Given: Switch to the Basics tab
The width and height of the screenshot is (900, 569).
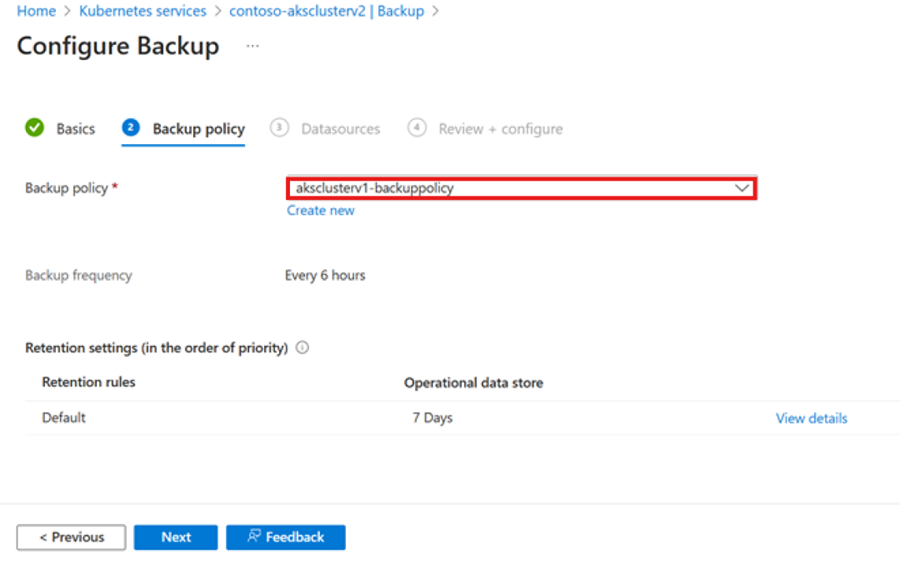Looking at the screenshot, I should tap(75, 129).
